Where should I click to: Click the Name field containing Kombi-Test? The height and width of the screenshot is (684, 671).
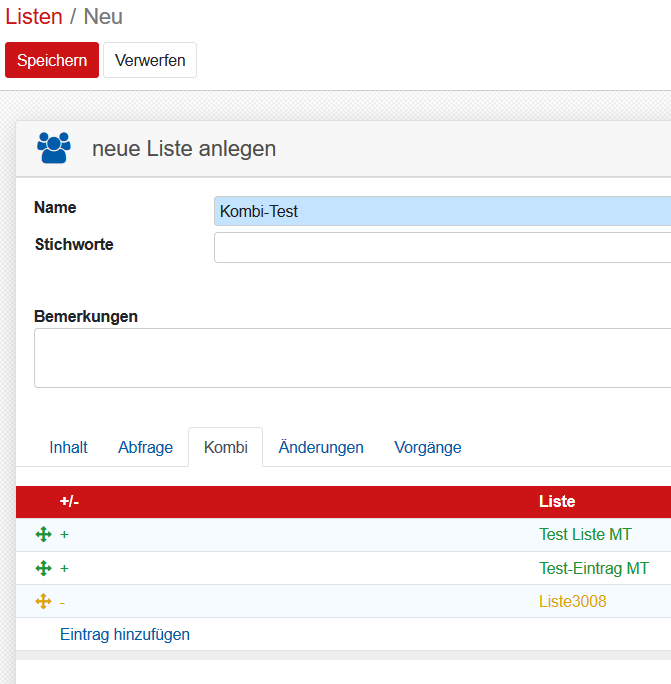point(442,211)
